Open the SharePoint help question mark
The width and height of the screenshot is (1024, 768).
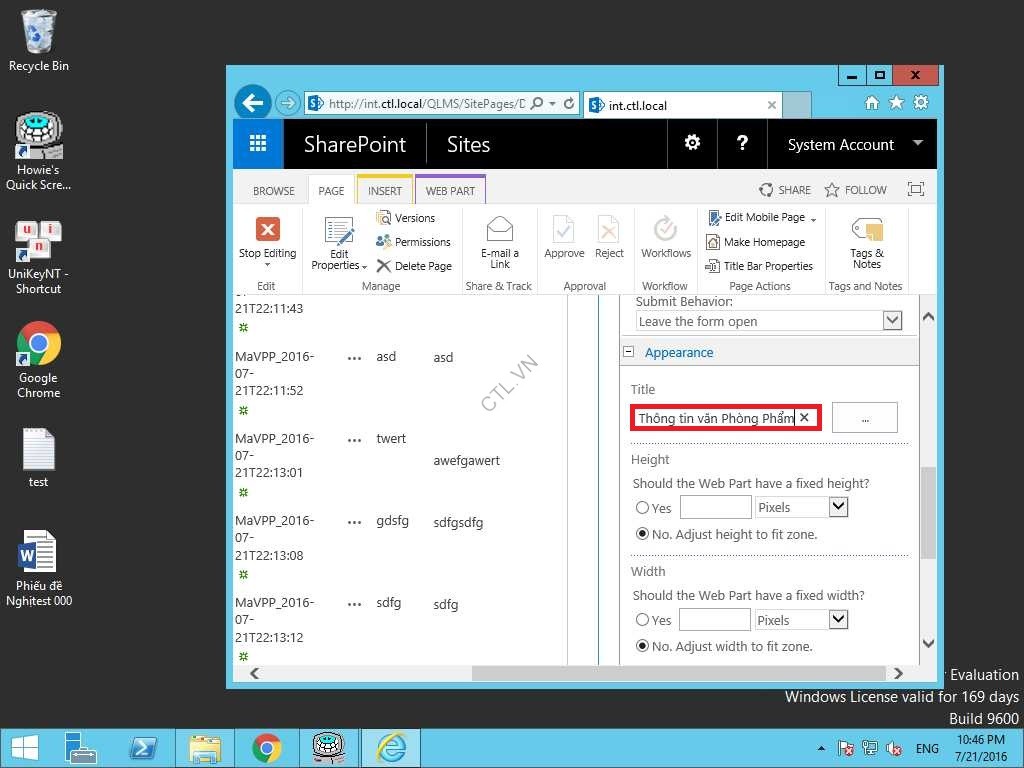pos(742,144)
